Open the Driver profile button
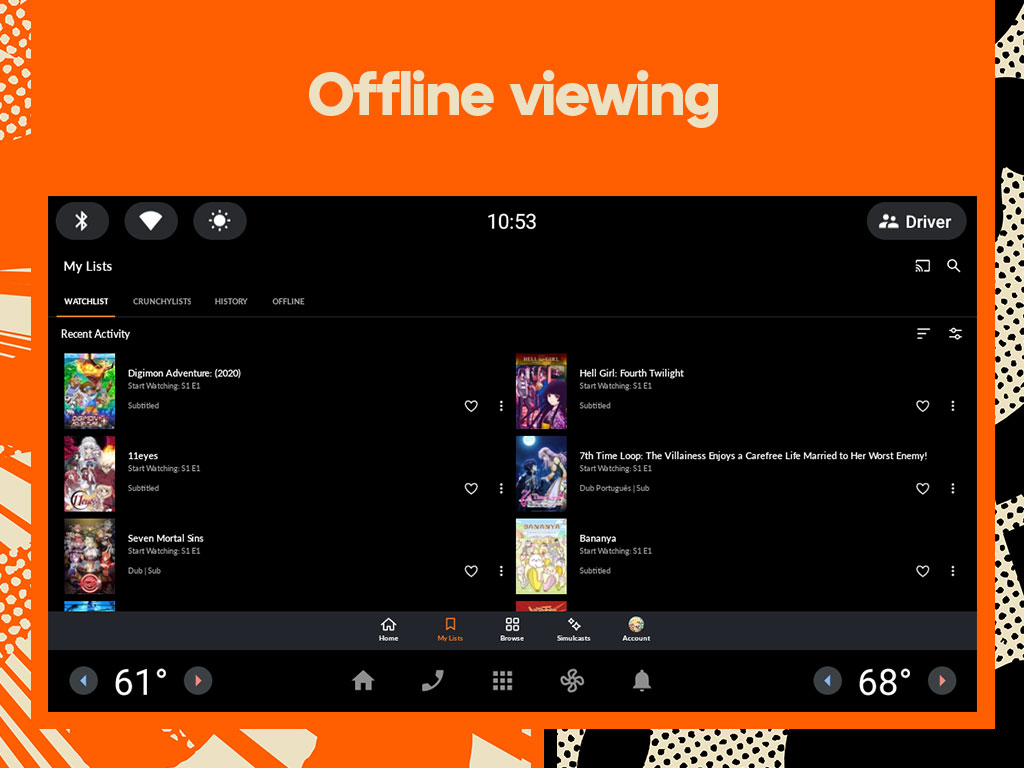Viewport: 1024px width, 768px height. (916, 221)
